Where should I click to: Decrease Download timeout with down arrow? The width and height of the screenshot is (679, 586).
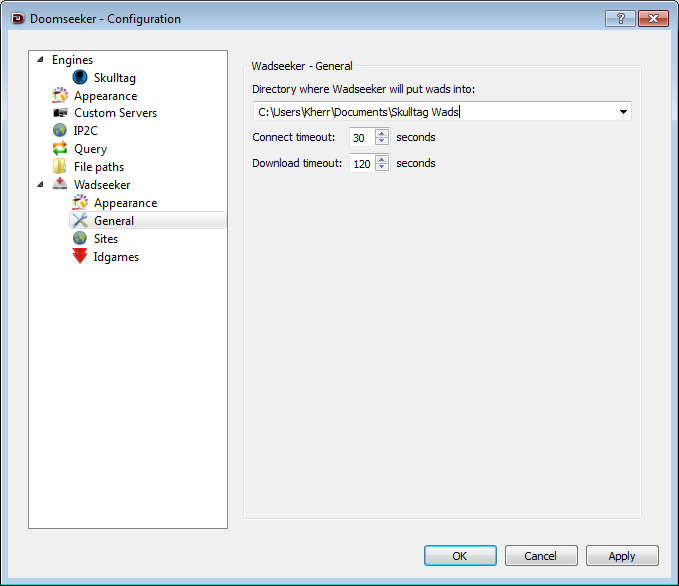click(x=381, y=168)
